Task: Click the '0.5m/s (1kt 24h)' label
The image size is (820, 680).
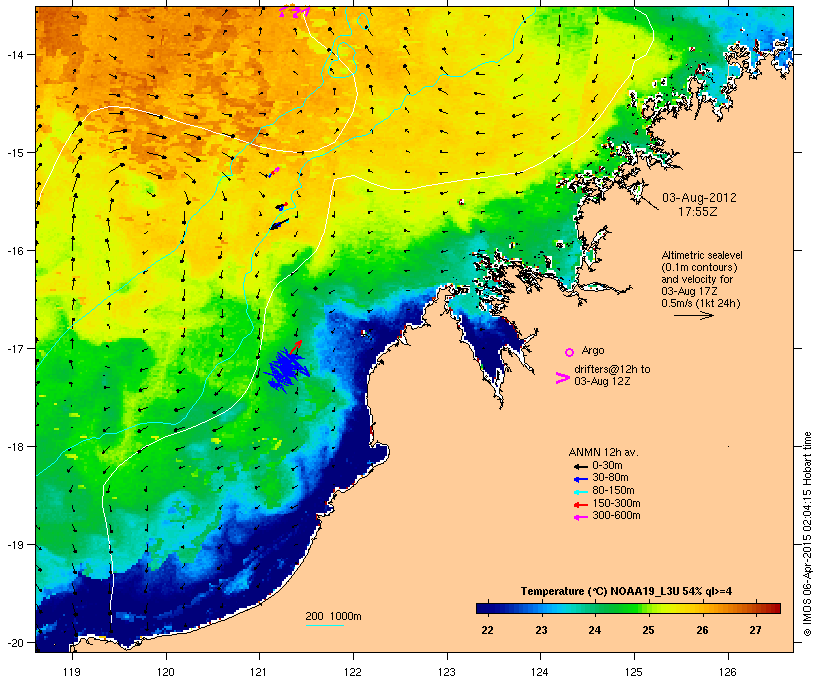Action: coord(701,303)
